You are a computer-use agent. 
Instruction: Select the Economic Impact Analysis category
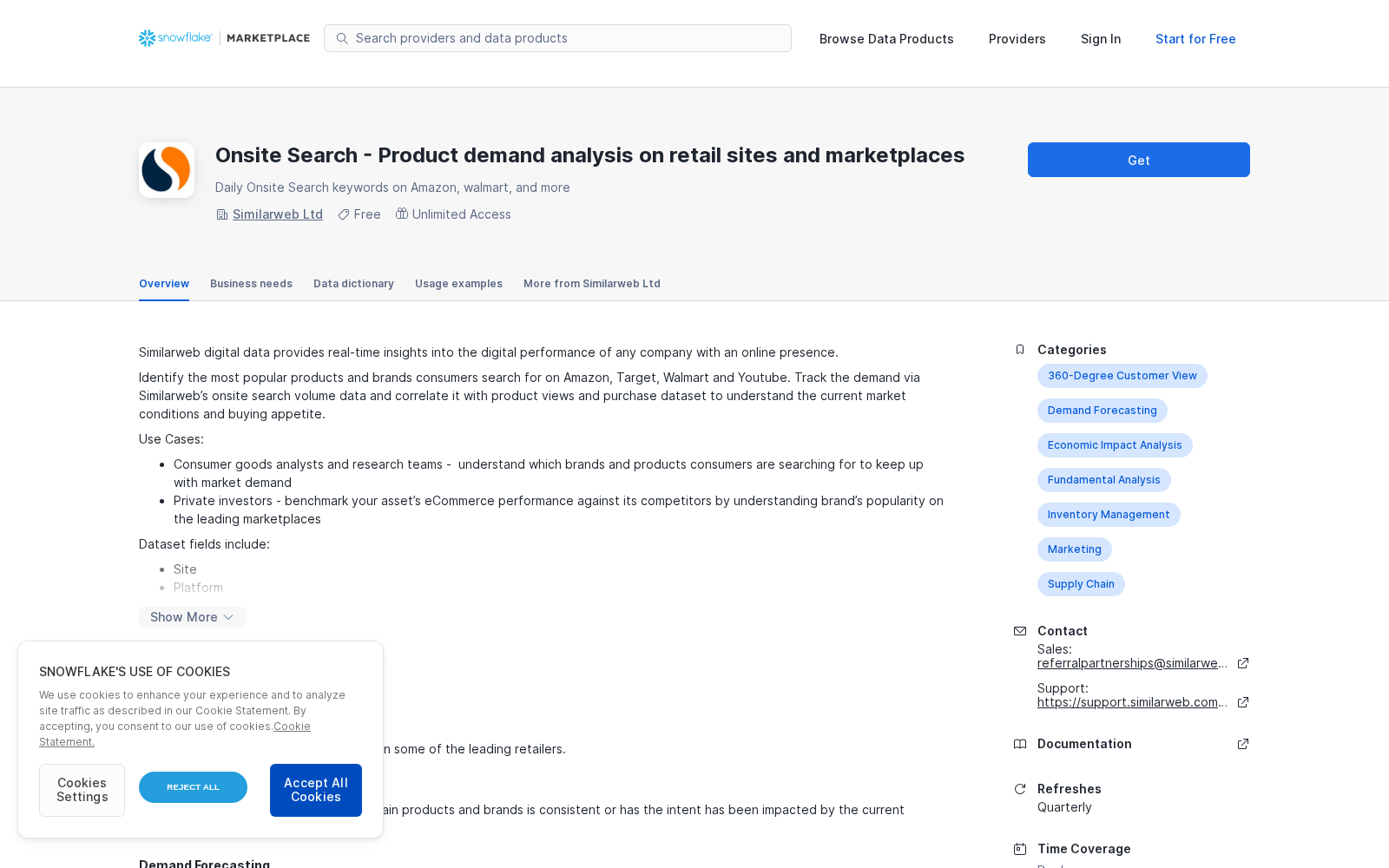[x=1115, y=445]
